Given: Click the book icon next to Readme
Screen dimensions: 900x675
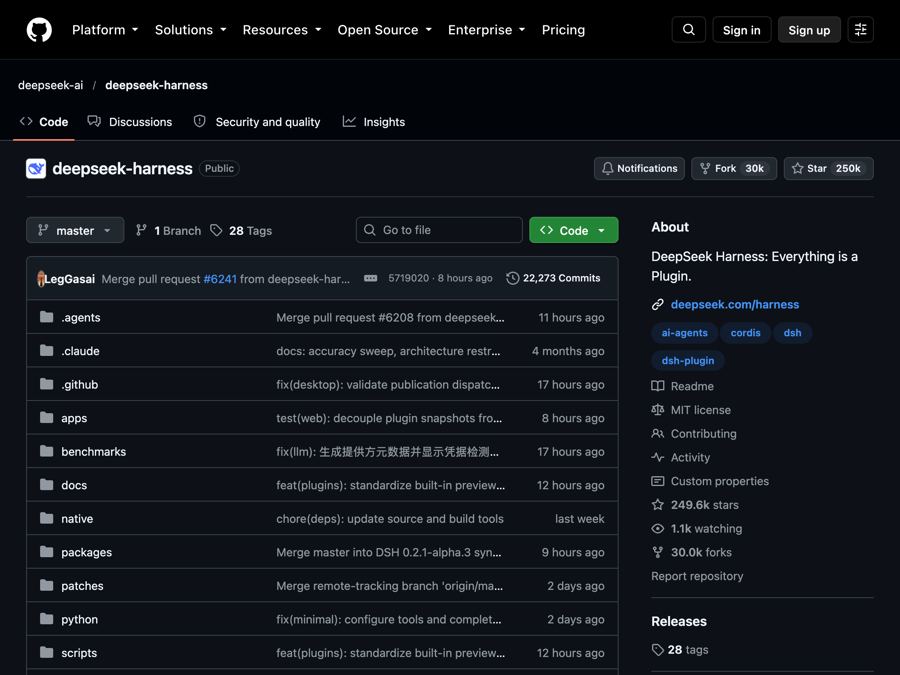Looking at the screenshot, I should (658, 386).
